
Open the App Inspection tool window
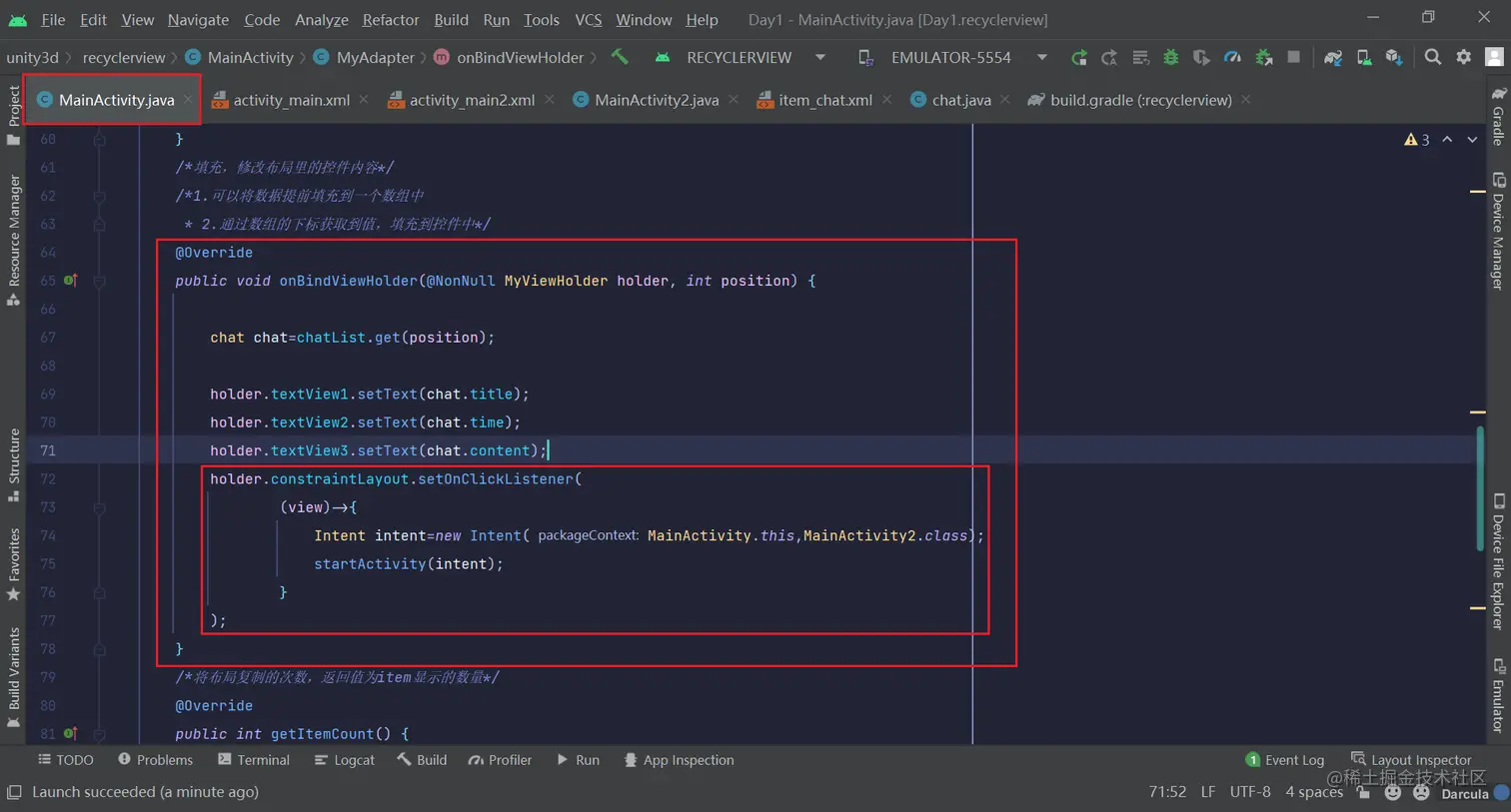(x=680, y=760)
